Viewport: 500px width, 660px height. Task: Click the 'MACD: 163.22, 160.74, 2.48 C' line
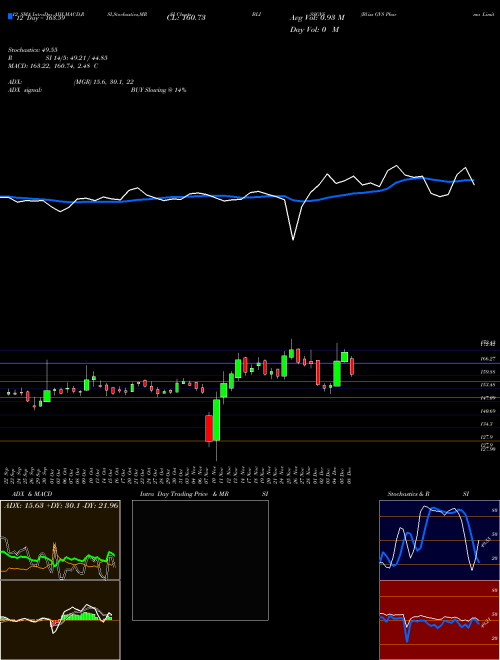tap(53, 66)
